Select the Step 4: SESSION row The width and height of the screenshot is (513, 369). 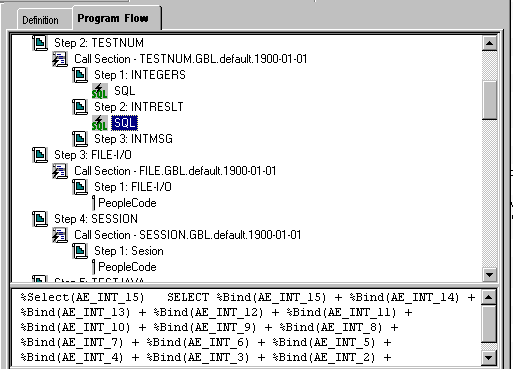(96, 219)
